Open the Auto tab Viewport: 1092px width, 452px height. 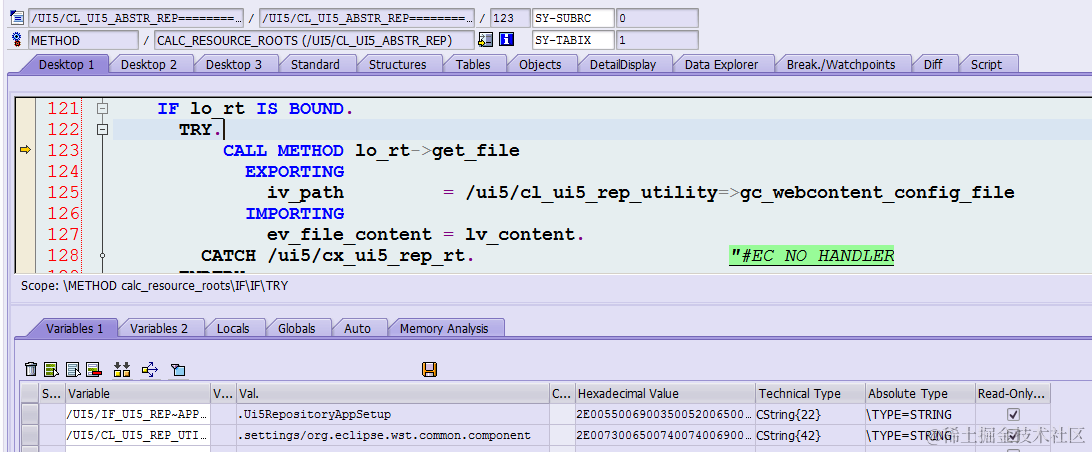click(x=357, y=328)
